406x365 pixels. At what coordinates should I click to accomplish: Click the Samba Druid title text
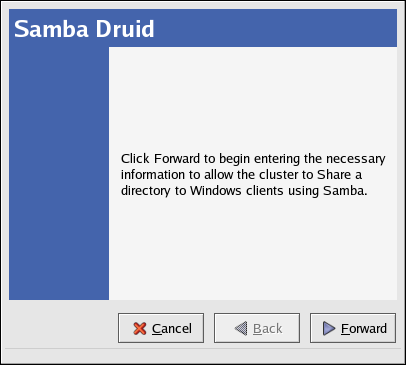[84, 29]
